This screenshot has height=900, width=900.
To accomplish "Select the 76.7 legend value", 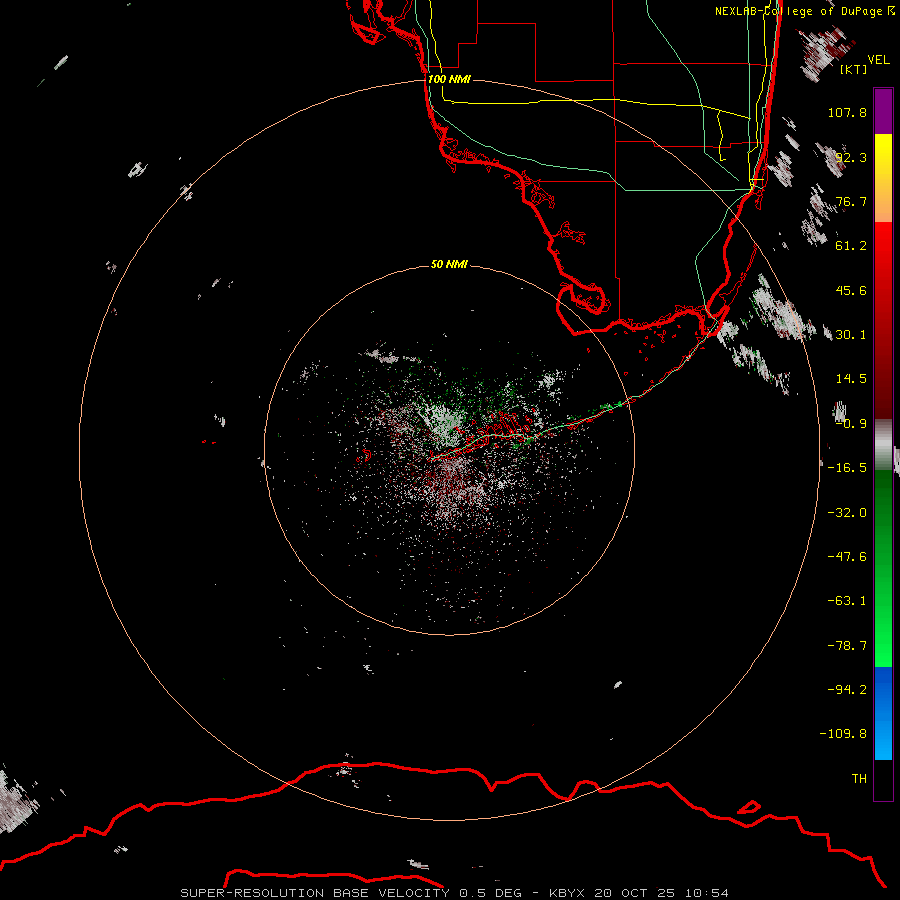I will [x=851, y=201].
